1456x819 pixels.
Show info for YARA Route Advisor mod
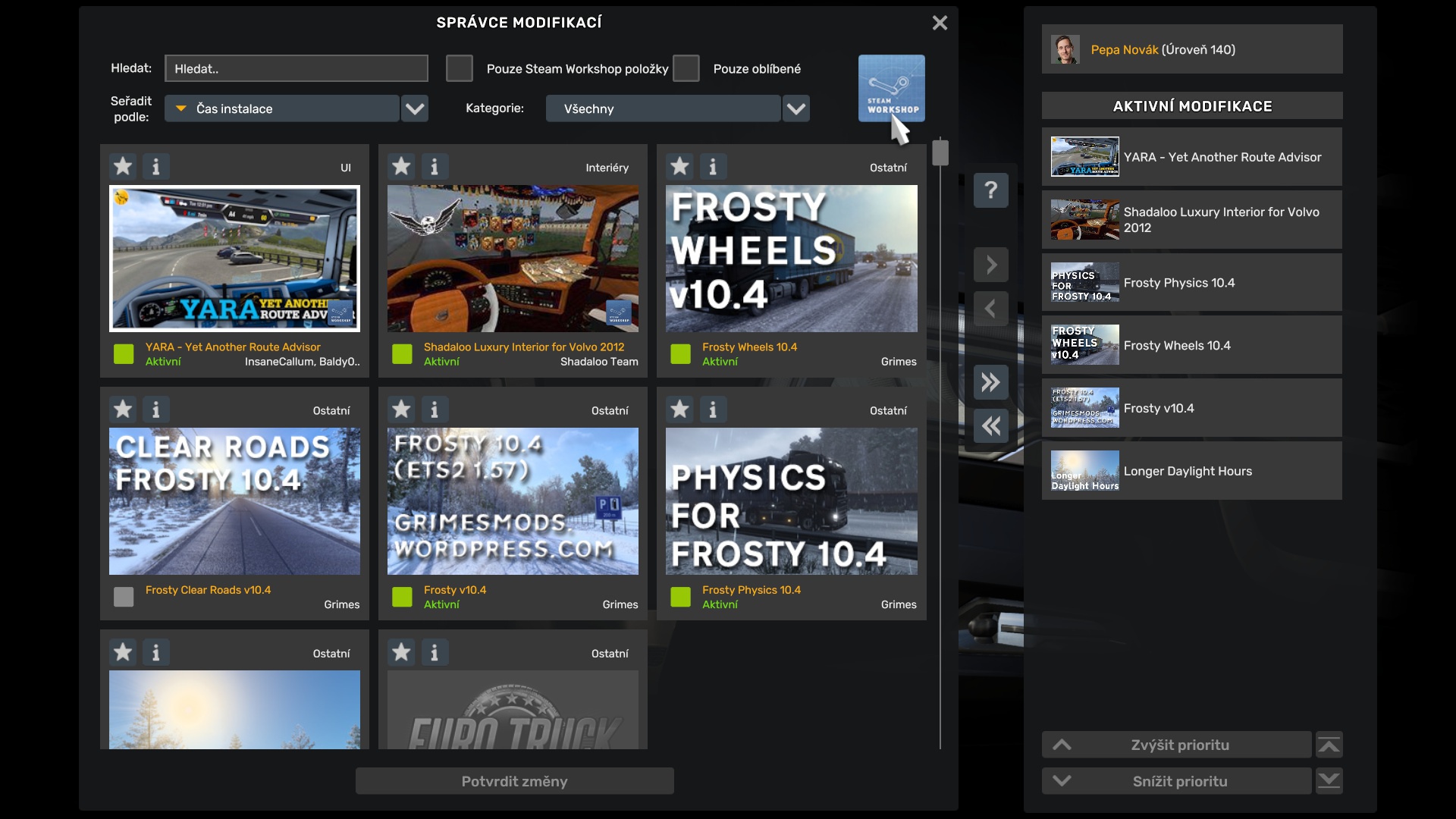click(x=156, y=166)
